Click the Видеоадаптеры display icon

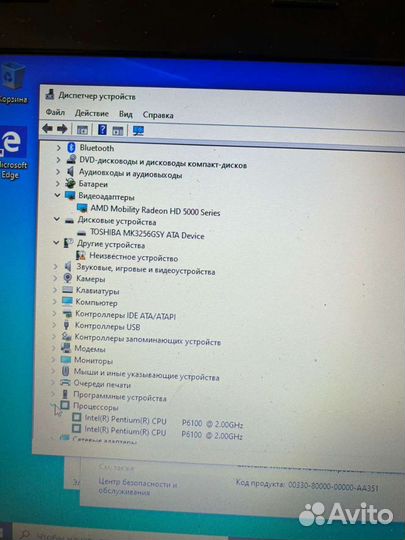70,196
